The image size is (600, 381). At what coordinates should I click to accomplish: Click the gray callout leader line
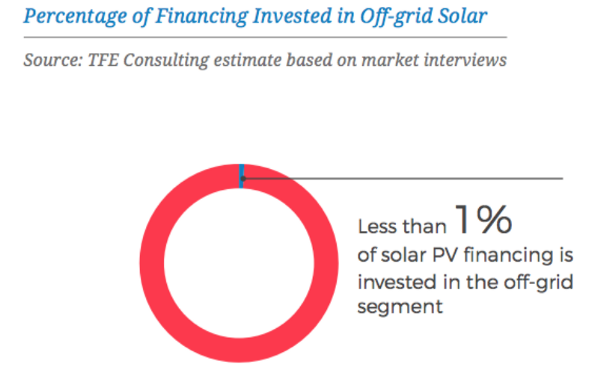pyautogui.click(x=404, y=178)
